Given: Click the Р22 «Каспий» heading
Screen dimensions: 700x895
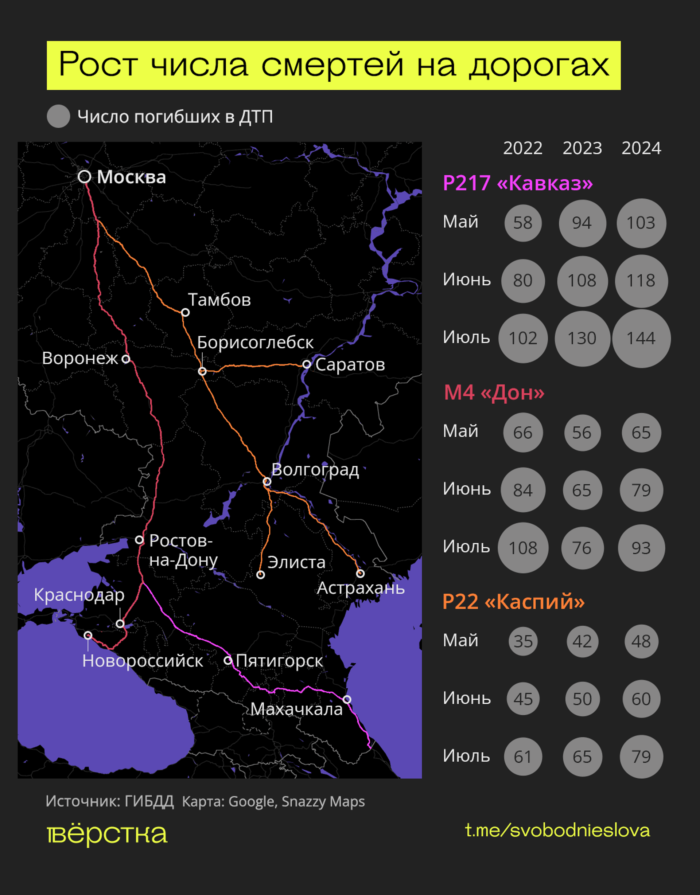Looking at the screenshot, I should pyautogui.click(x=513, y=602).
